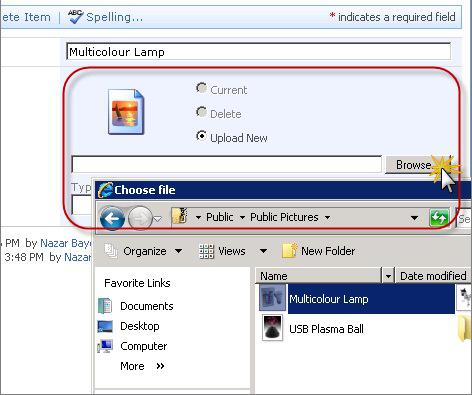Click the Spelling check icon
The height and width of the screenshot is (395, 472).
pyautogui.click(x=75, y=16)
